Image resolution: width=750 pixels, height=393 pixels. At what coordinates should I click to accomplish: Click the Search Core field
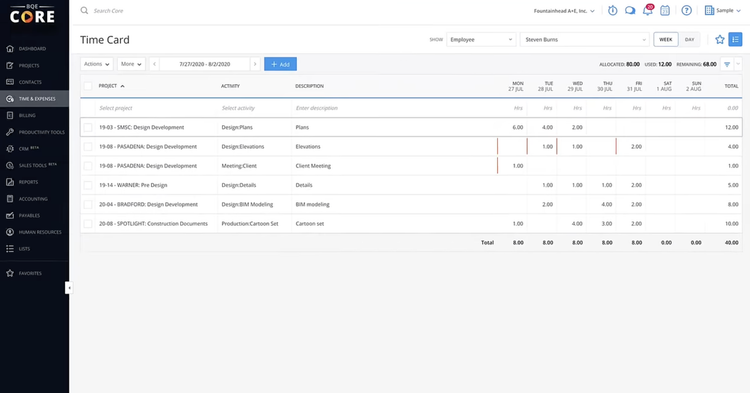tap(109, 11)
